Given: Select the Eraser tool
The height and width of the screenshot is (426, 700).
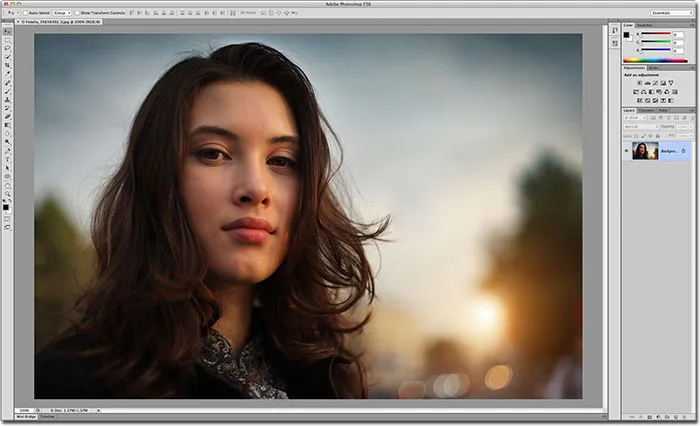Looking at the screenshot, I should [x=8, y=116].
